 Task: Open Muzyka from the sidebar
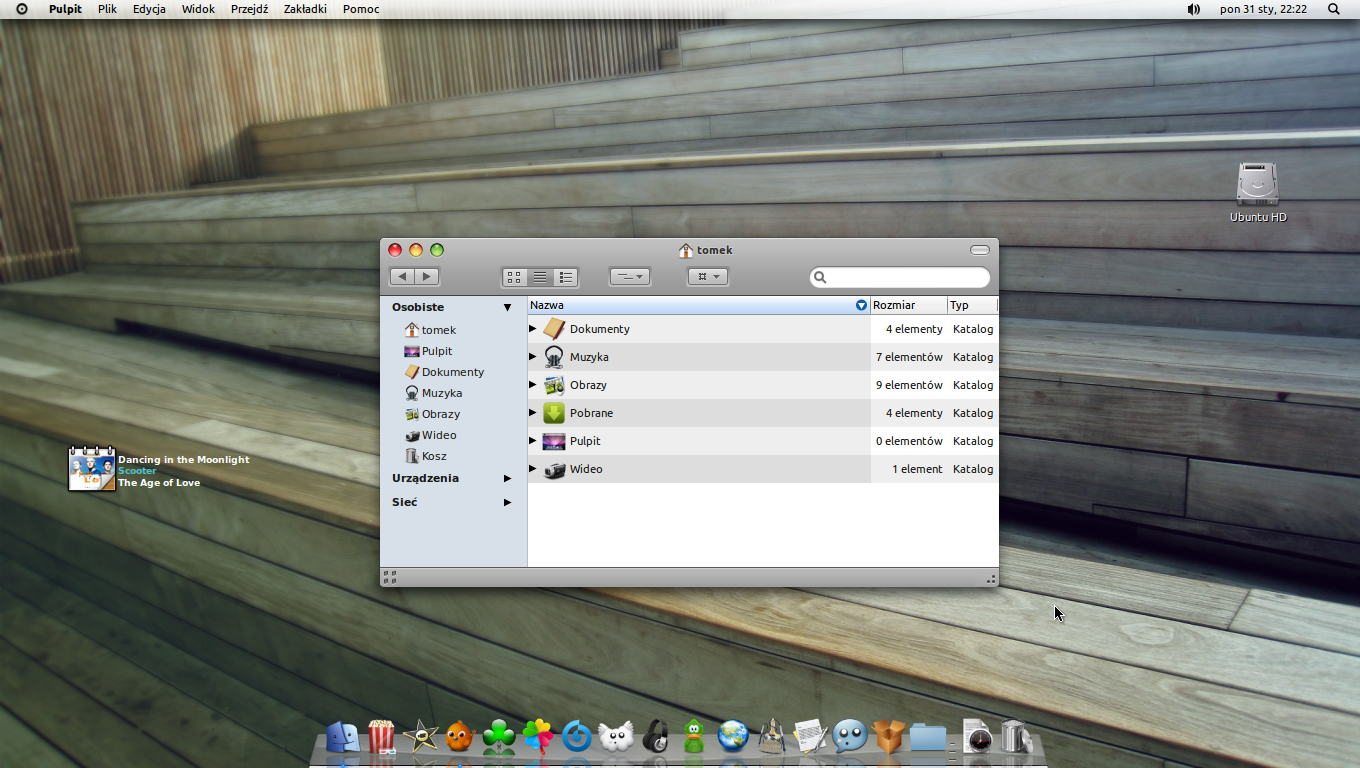pos(433,393)
